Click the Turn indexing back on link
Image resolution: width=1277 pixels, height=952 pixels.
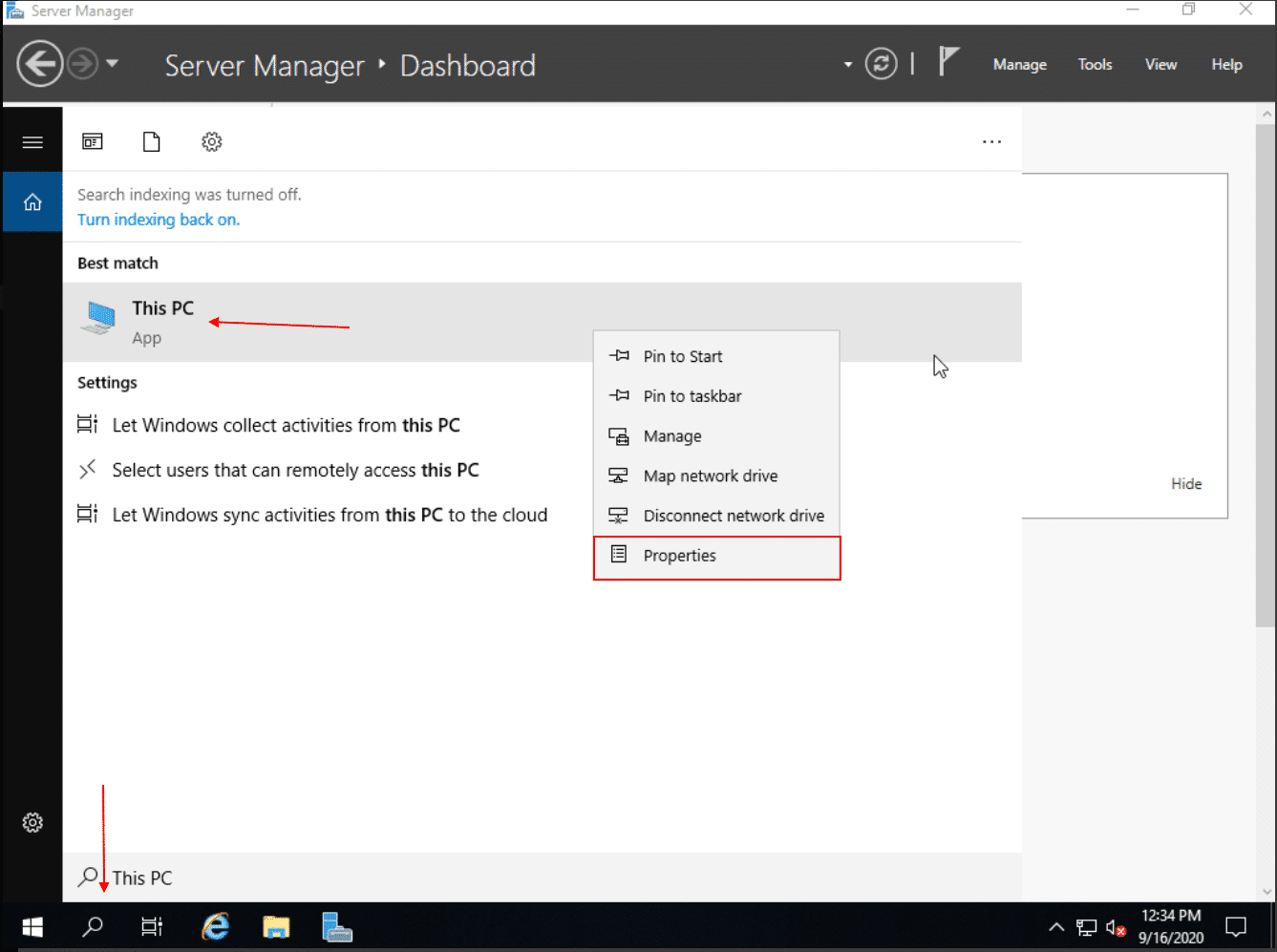click(158, 219)
